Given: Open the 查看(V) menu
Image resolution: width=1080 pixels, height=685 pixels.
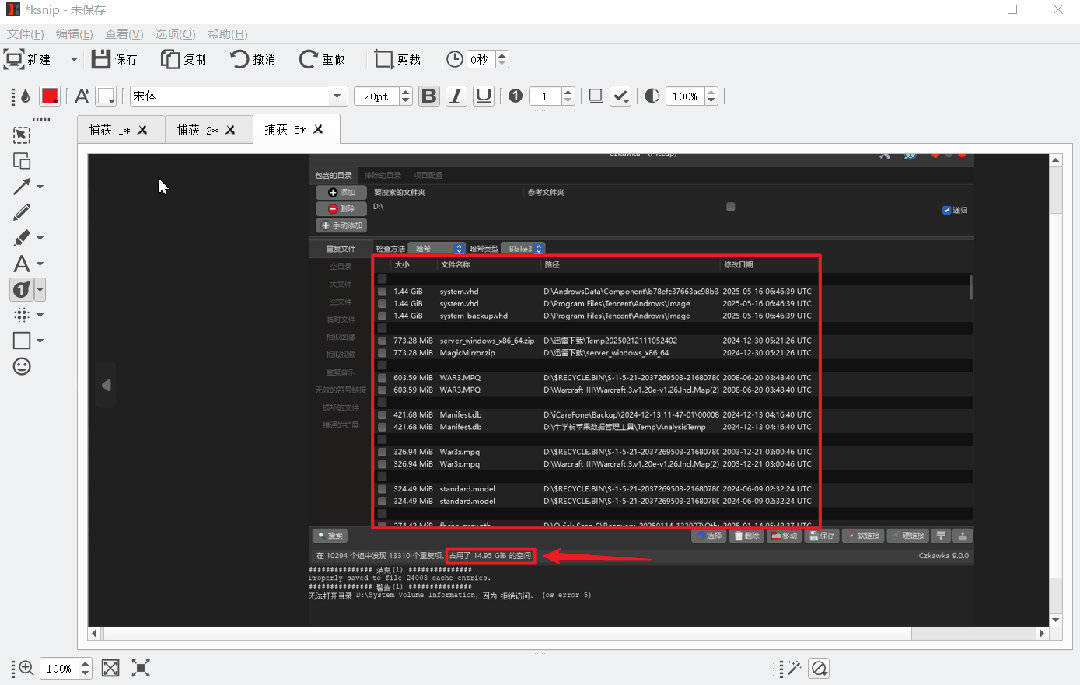Looking at the screenshot, I should click(125, 34).
